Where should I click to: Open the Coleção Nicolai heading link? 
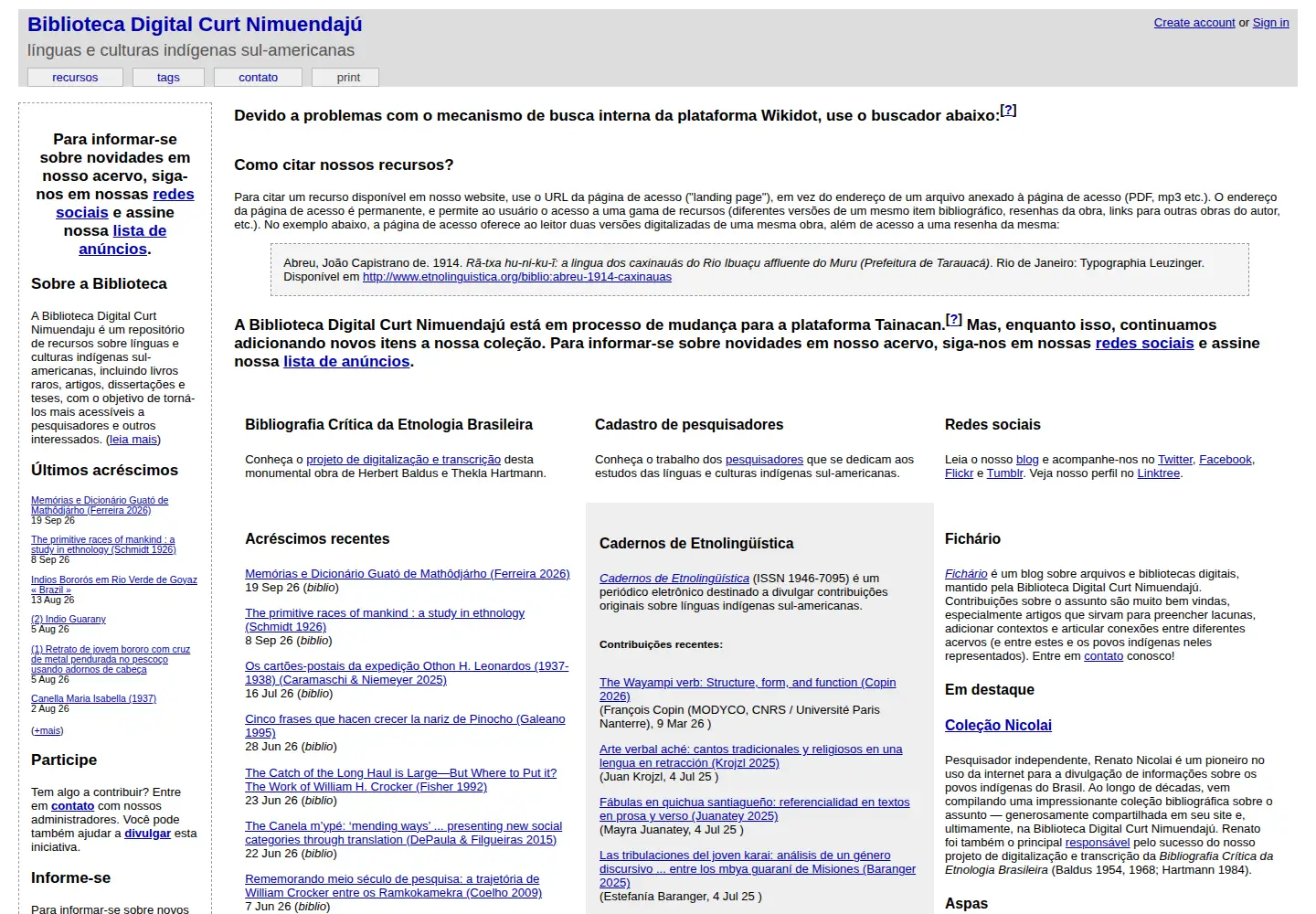tap(998, 726)
